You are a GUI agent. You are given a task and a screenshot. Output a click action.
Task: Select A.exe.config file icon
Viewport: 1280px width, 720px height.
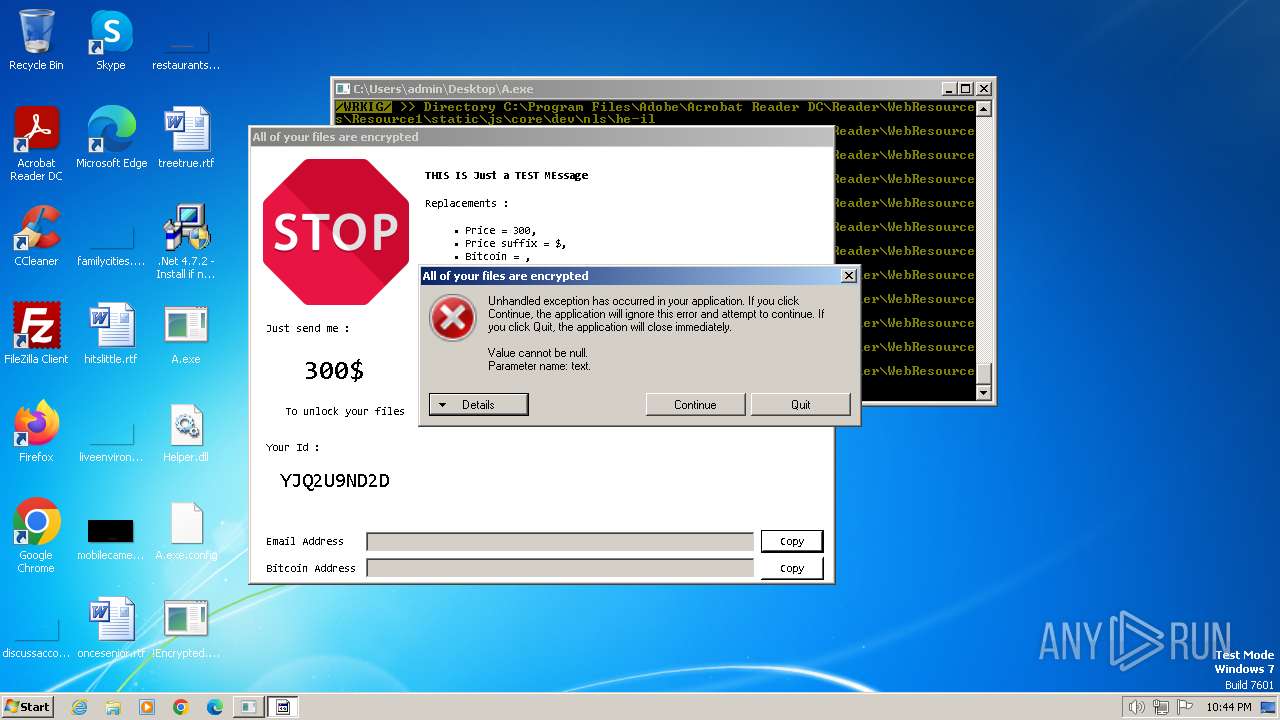(186, 530)
